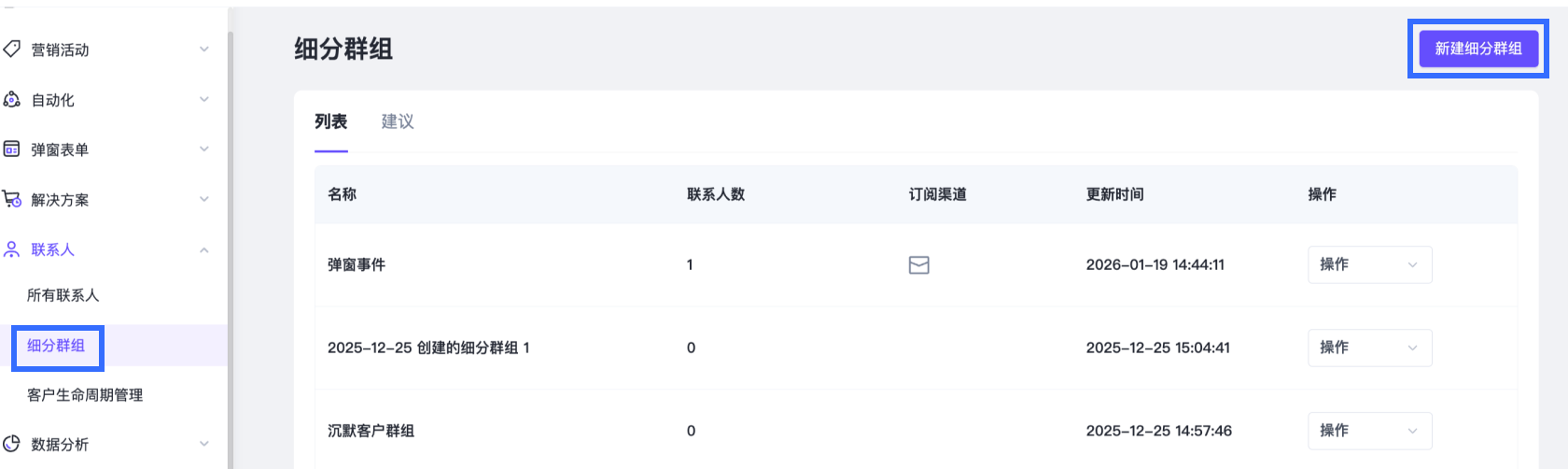Open 操作 dropdown for 弹窗事件 row
The image size is (1568, 469).
(x=1369, y=265)
